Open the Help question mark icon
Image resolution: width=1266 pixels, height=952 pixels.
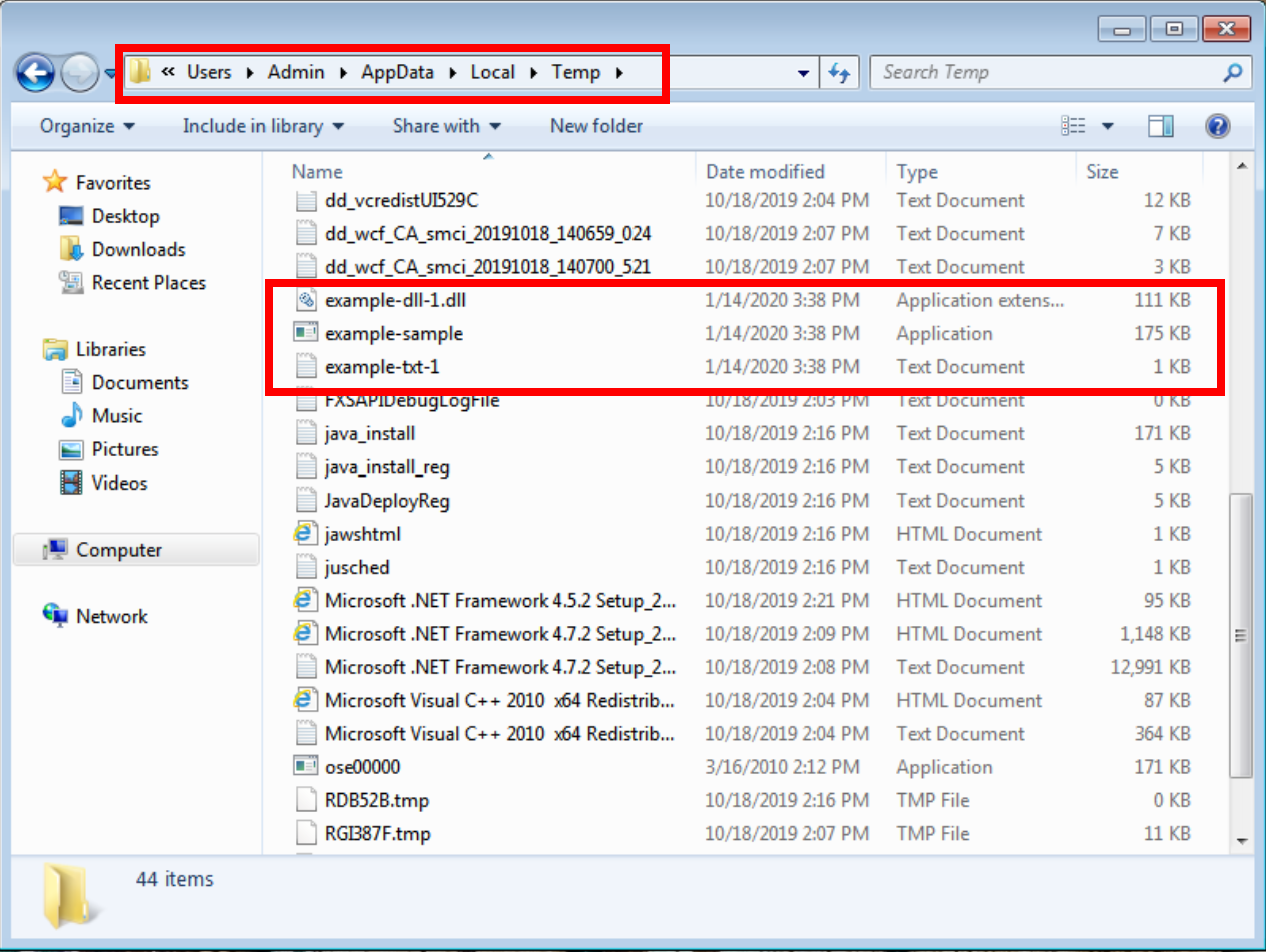coord(1217,126)
